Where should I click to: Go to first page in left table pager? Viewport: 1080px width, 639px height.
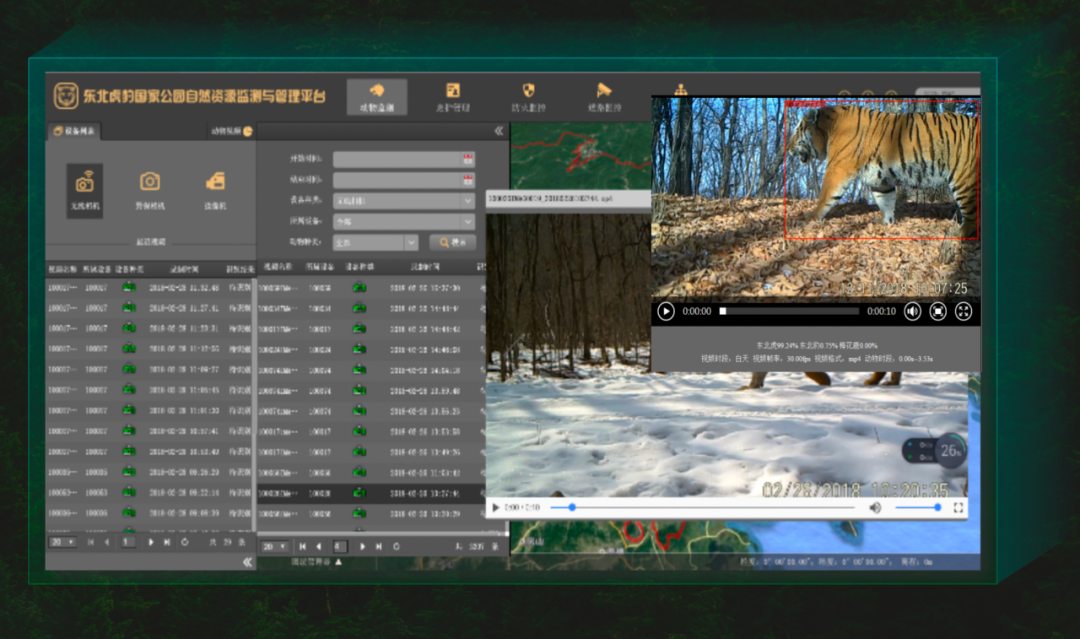pyautogui.click(x=90, y=543)
